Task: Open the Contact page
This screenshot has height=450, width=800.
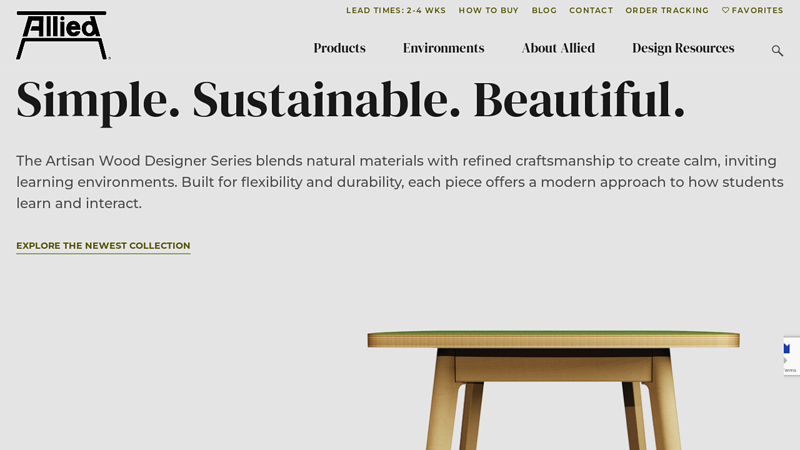Action: point(591,10)
